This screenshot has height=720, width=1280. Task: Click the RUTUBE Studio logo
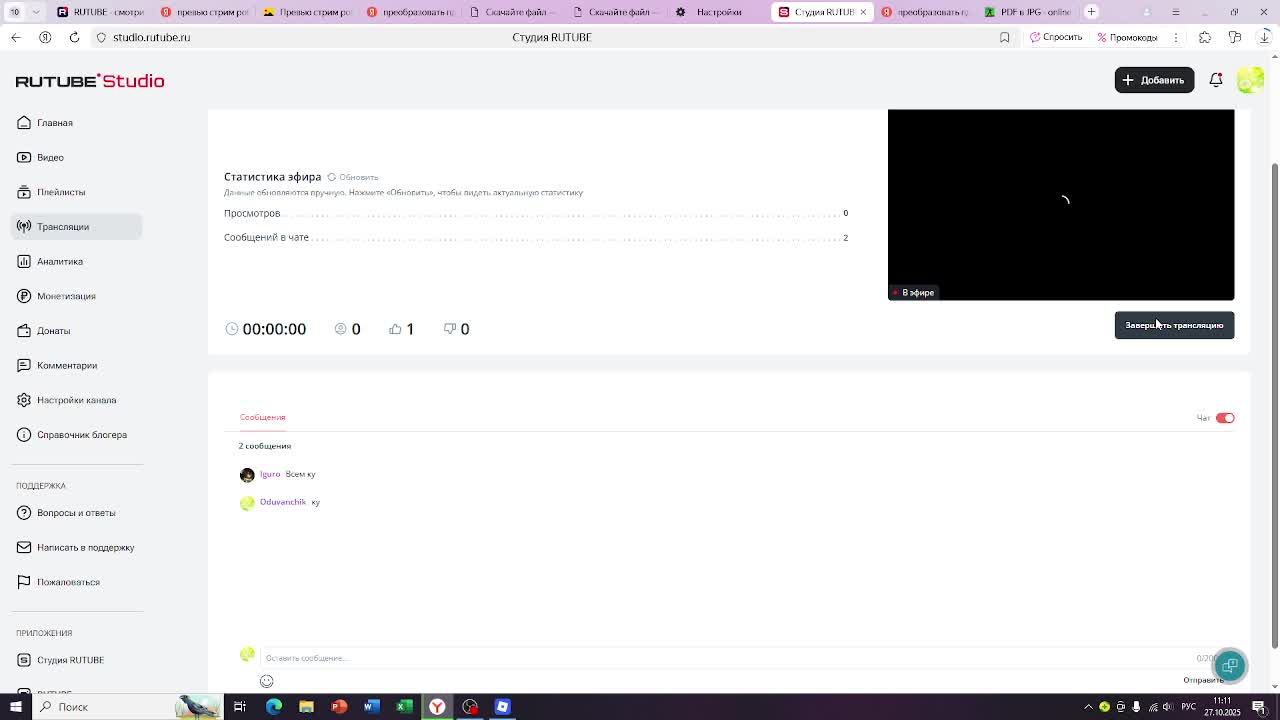pyautogui.click(x=90, y=81)
